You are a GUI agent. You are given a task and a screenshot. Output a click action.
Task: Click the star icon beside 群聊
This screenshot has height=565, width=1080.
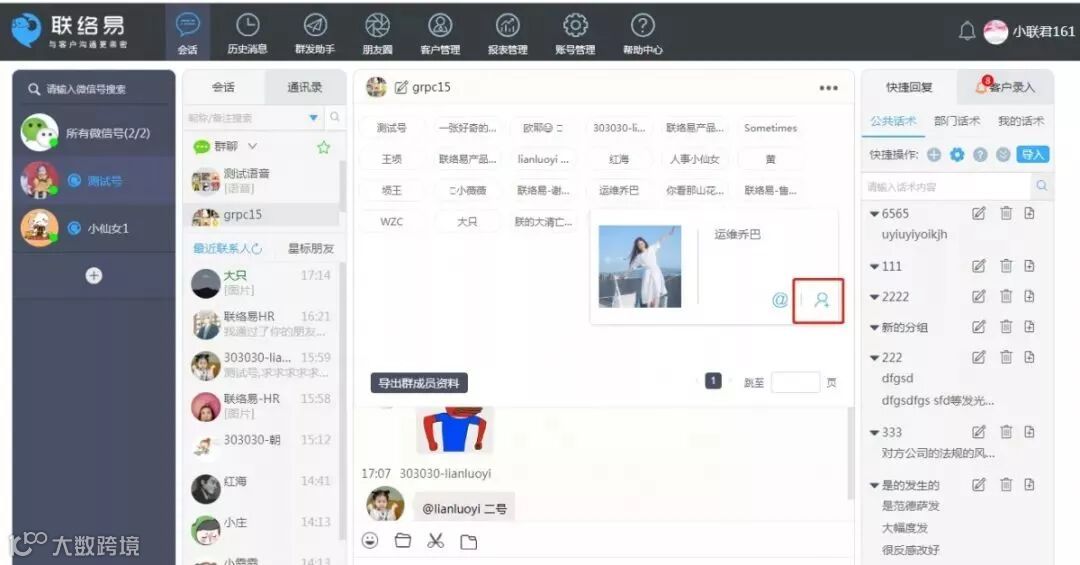pyautogui.click(x=323, y=147)
